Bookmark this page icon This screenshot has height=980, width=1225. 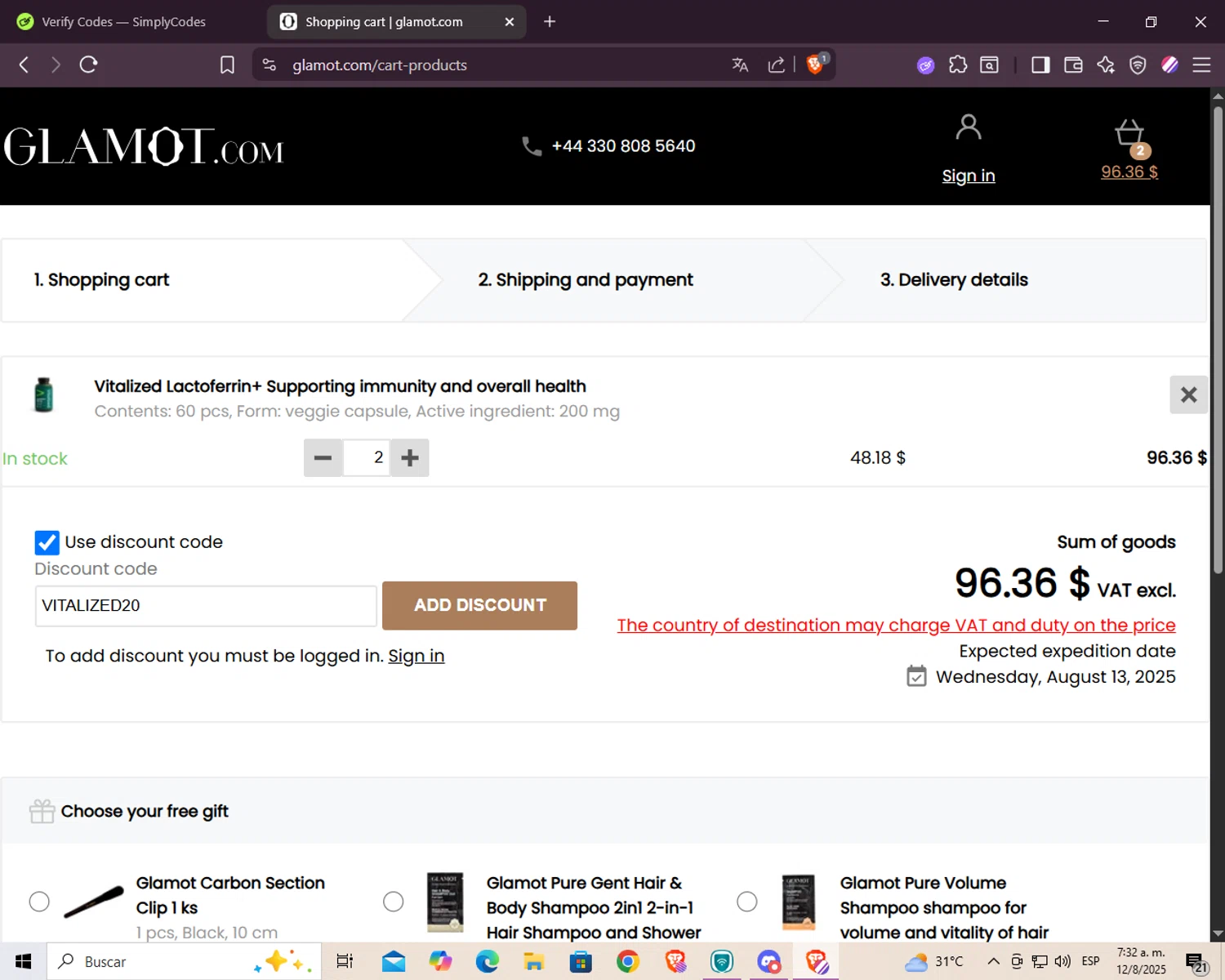[227, 65]
